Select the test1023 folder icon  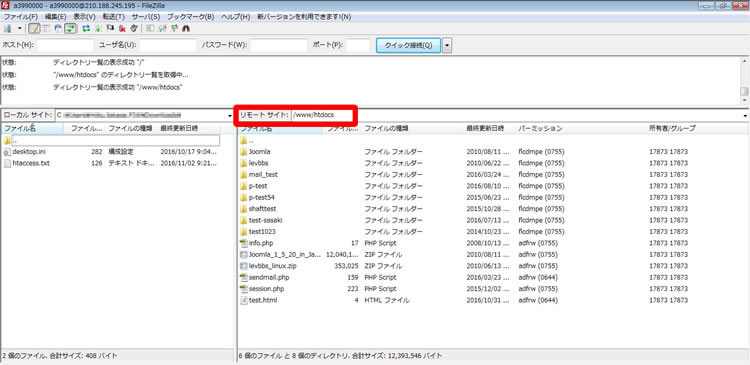tap(244, 232)
